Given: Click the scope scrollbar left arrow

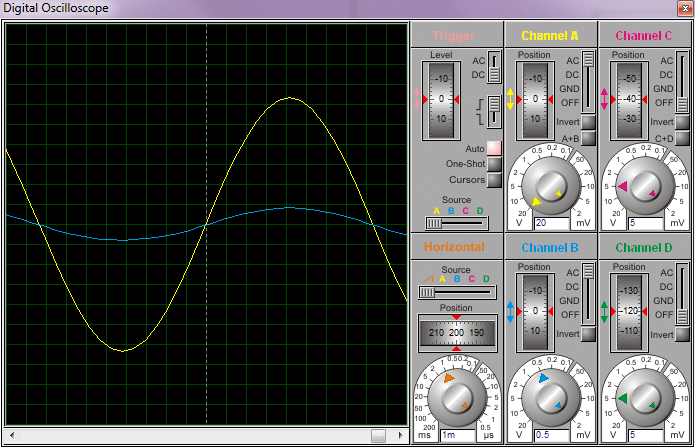Looking at the screenshot, I should (x=12, y=435).
